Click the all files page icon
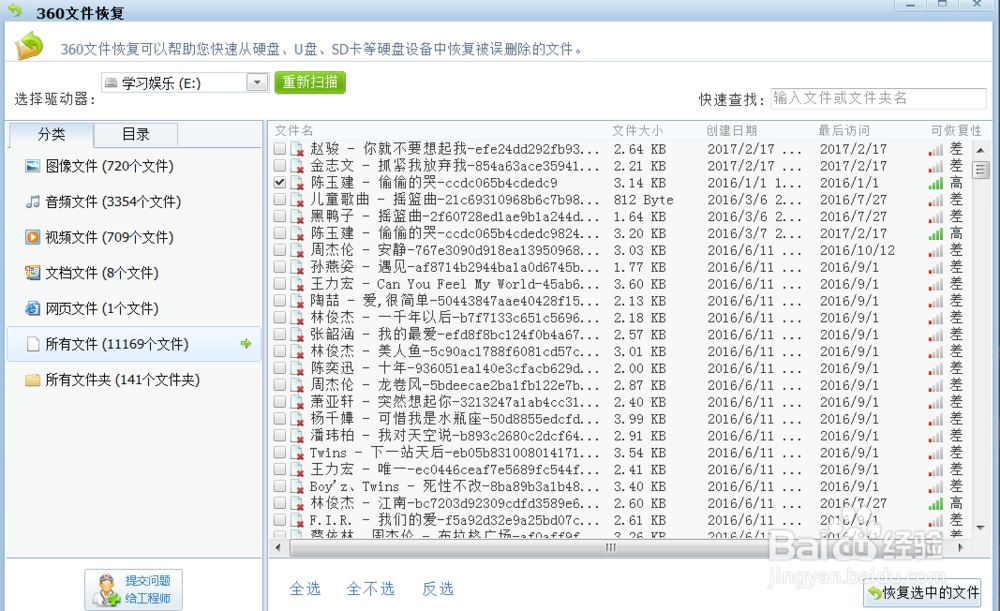 (x=33, y=344)
